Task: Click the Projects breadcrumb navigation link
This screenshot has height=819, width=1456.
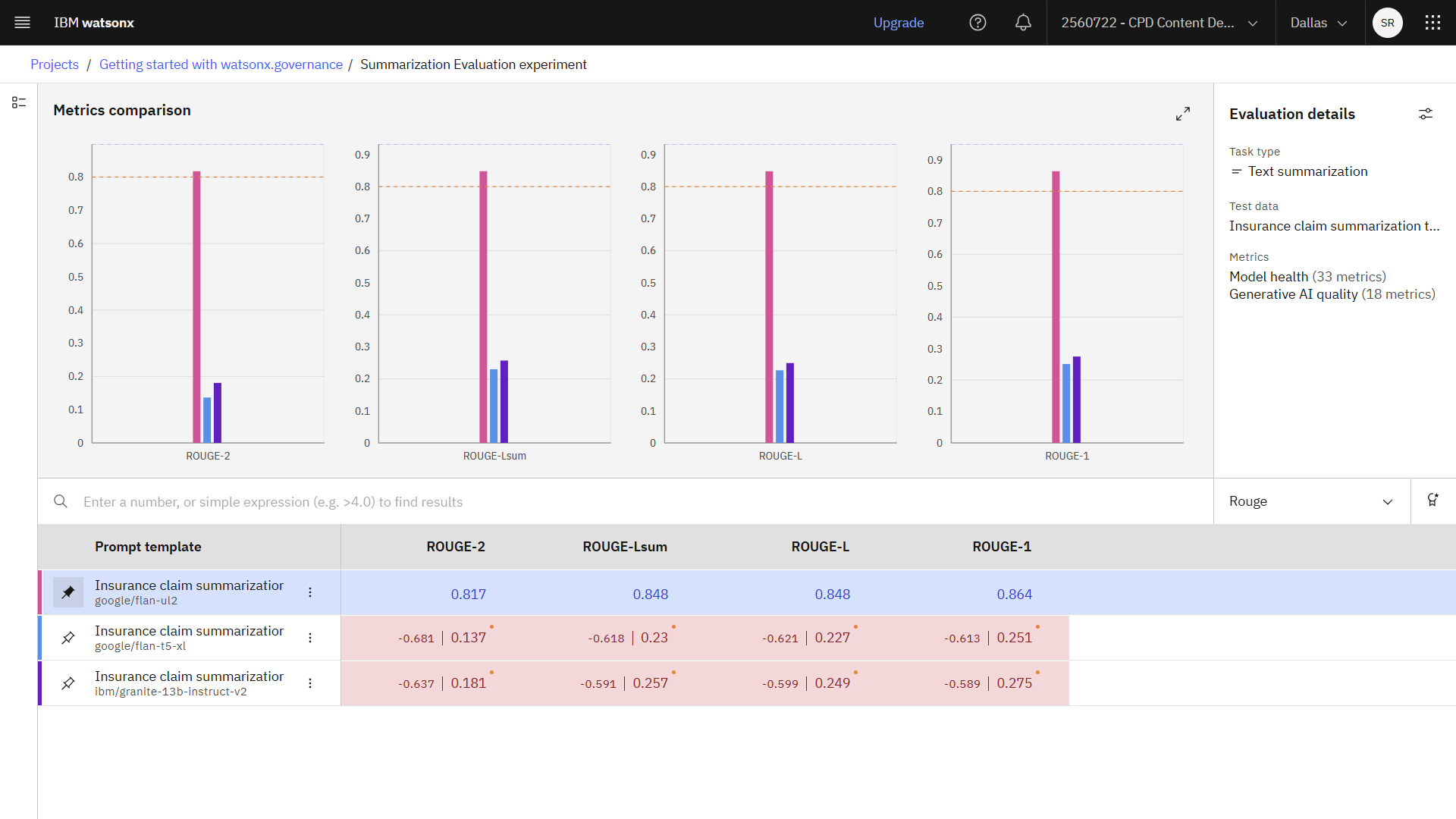Action: [55, 64]
